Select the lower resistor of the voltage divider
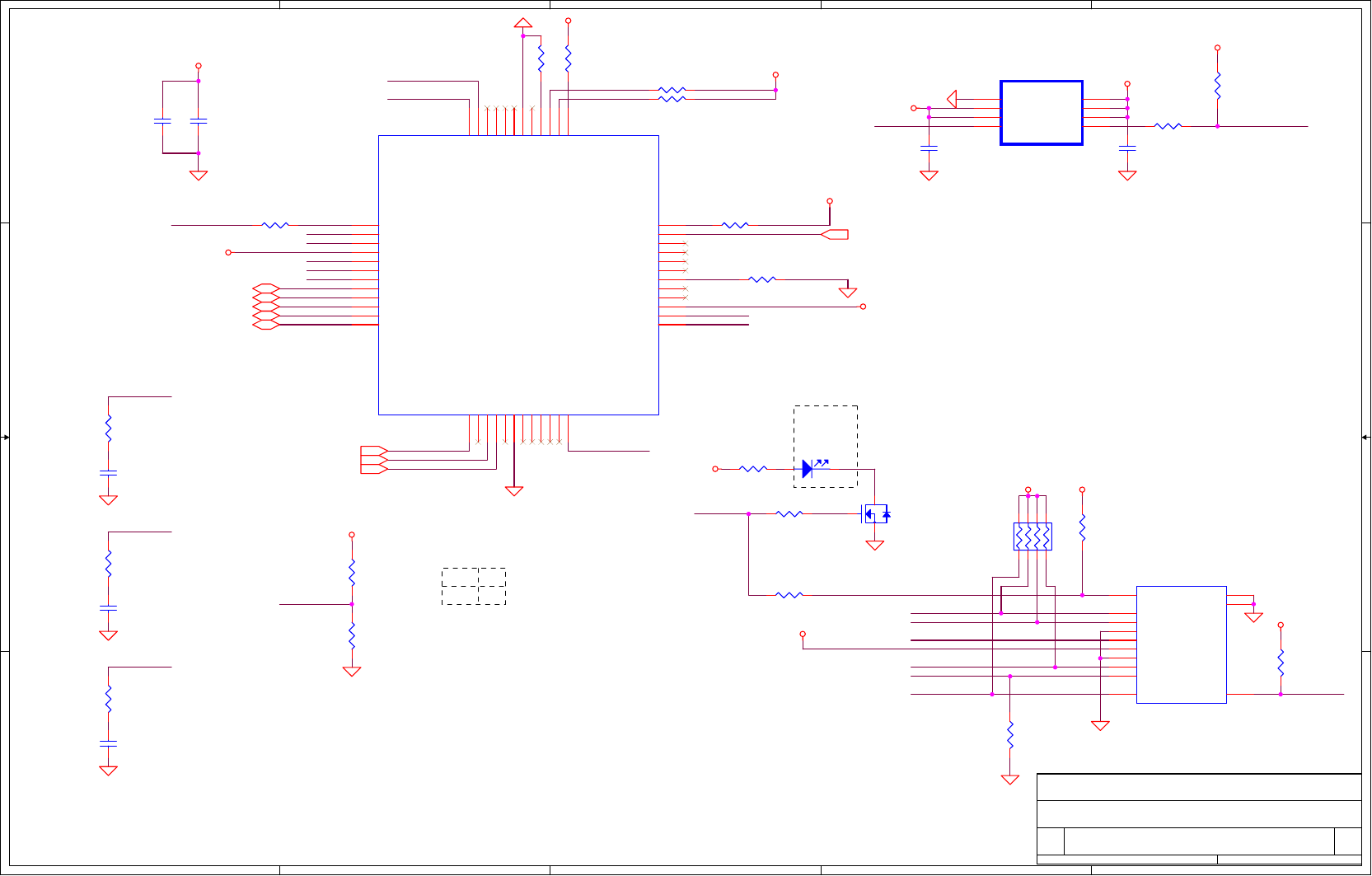1372x876 pixels. click(352, 635)
